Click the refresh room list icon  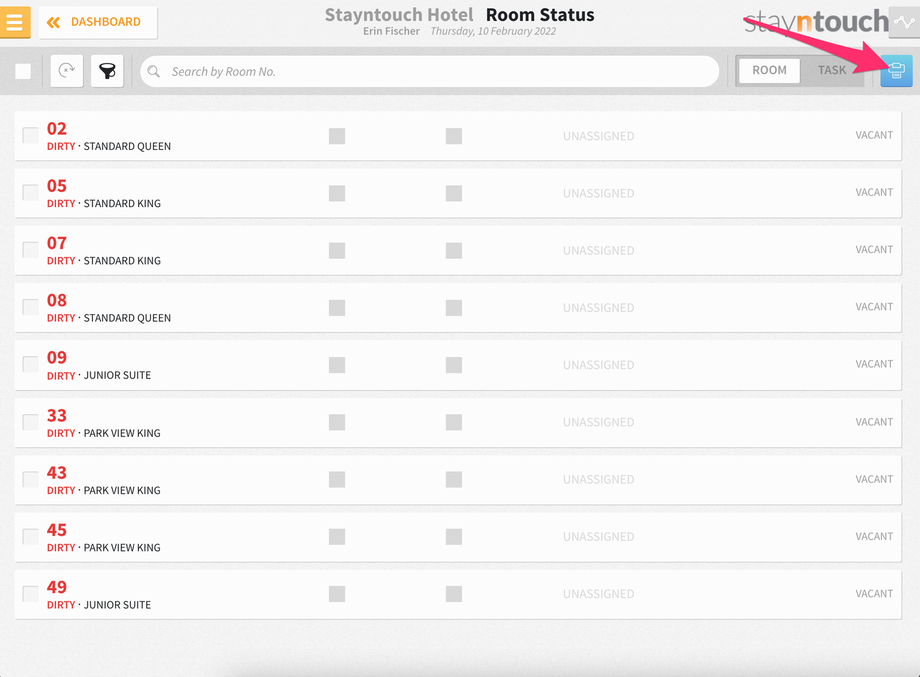(x=67, y=71)
